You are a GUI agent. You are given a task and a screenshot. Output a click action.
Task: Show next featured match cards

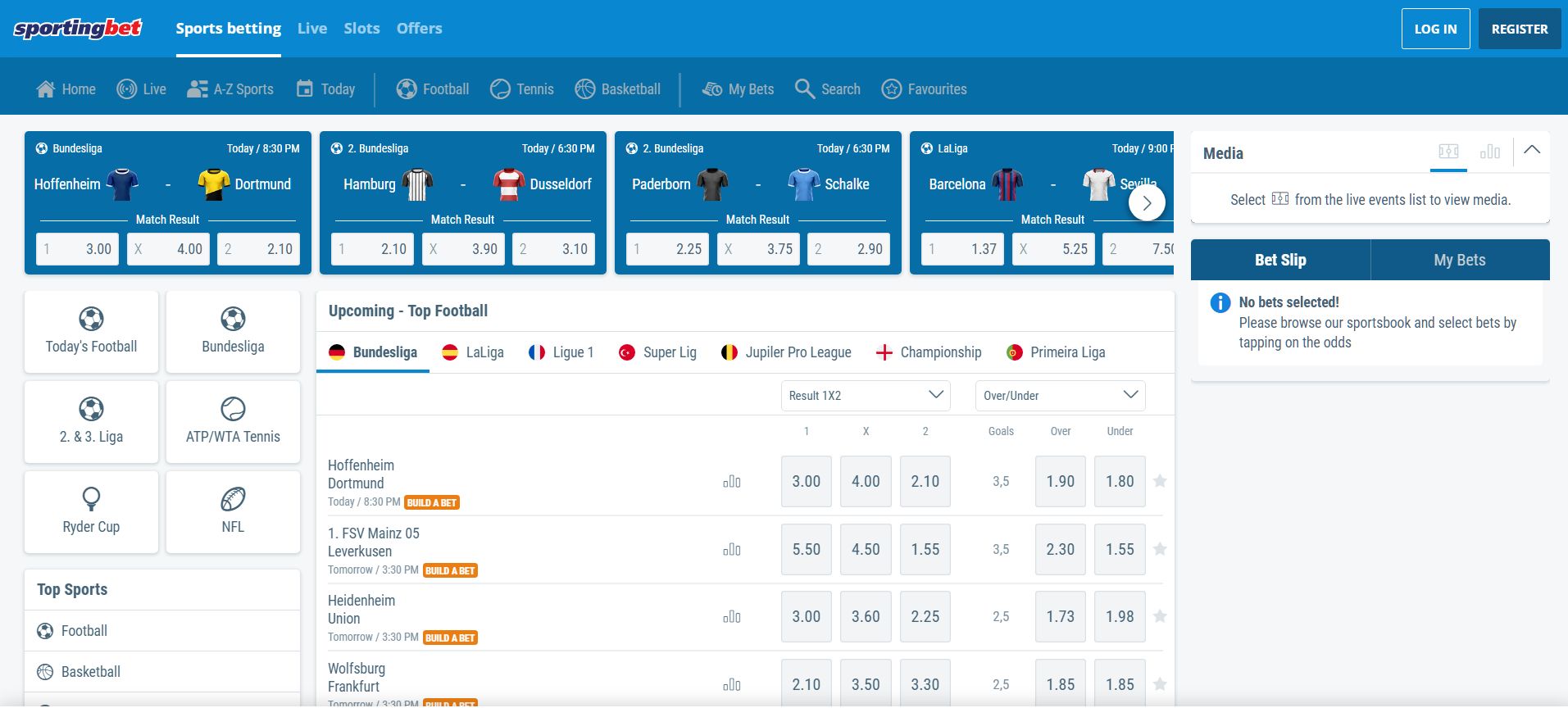pos(1147,203)
